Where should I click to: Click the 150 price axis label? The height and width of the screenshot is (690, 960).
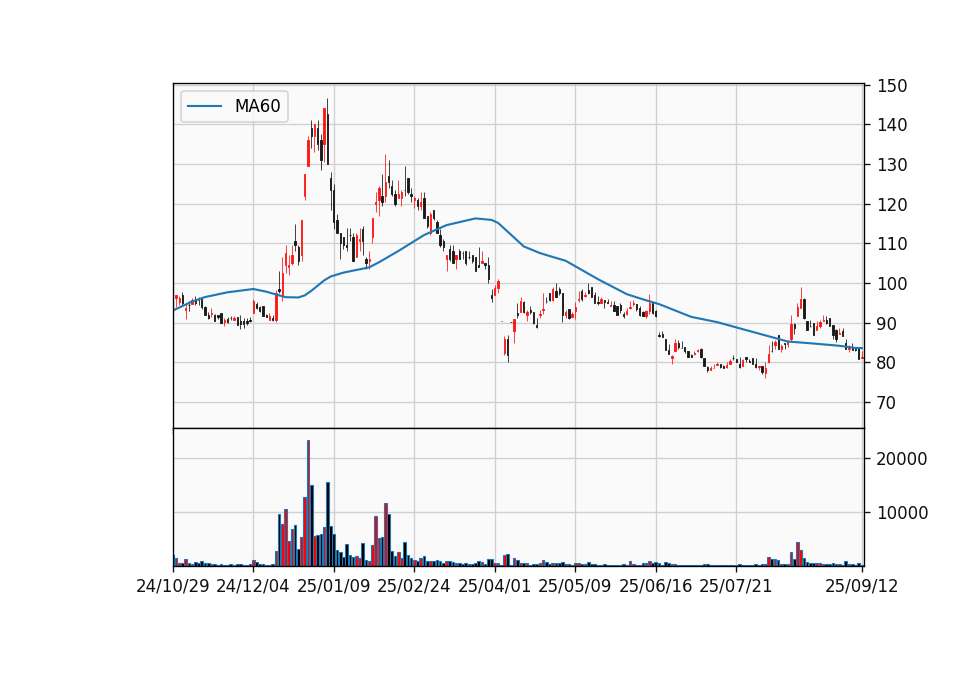point(892,86)
